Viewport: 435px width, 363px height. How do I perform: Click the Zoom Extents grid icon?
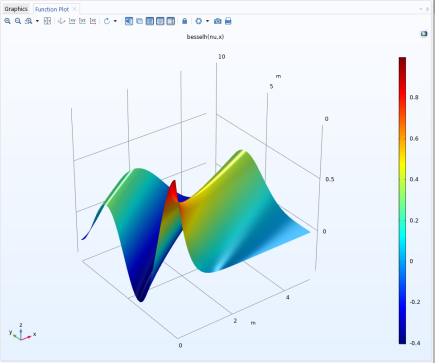coord(47,21)
